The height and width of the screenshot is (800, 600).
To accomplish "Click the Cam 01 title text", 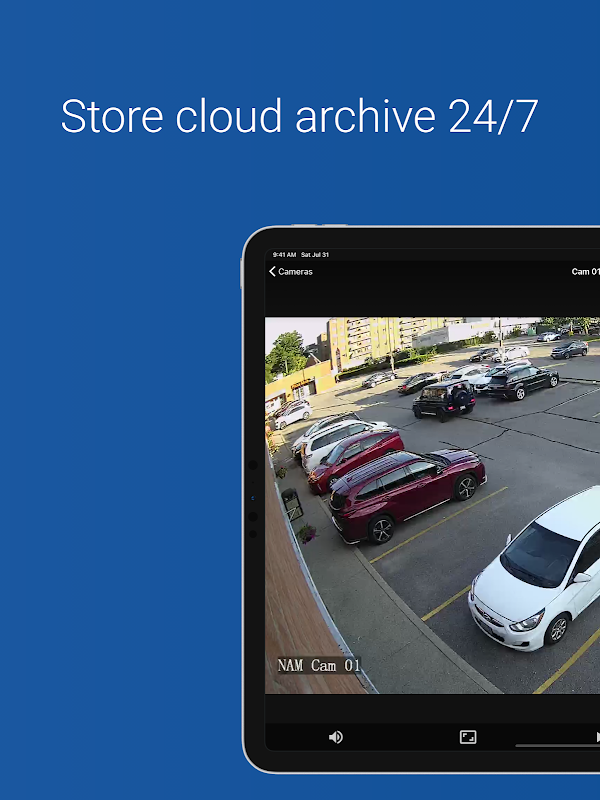I will [x=585, y=271].
